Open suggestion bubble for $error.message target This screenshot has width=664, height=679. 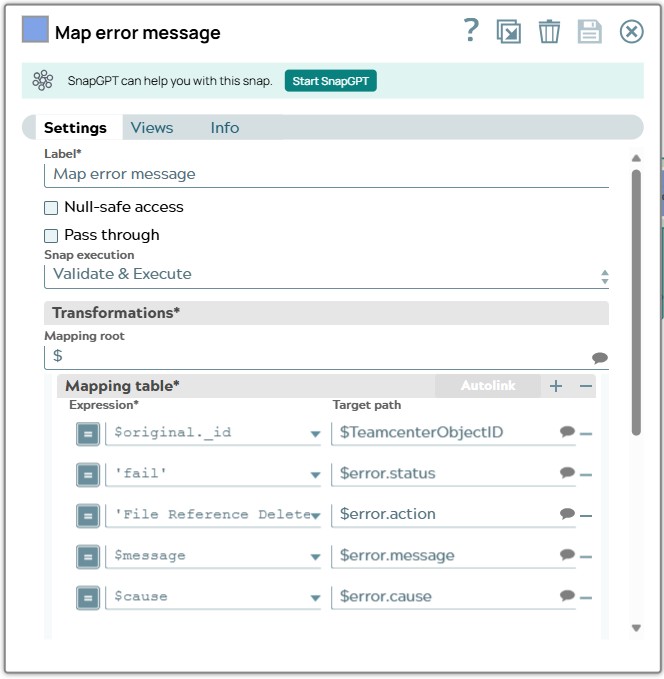[x=567, y=554]
